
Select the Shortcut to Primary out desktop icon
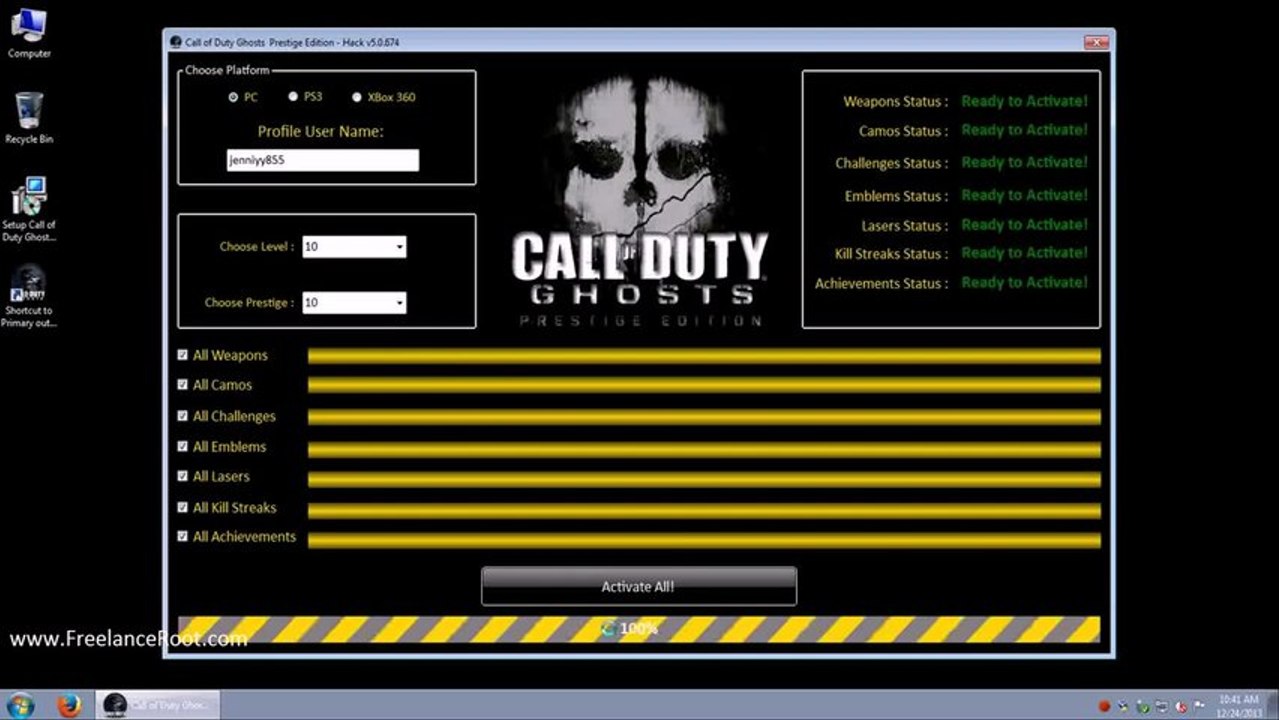pyautogui.click(x=29, y=295)
